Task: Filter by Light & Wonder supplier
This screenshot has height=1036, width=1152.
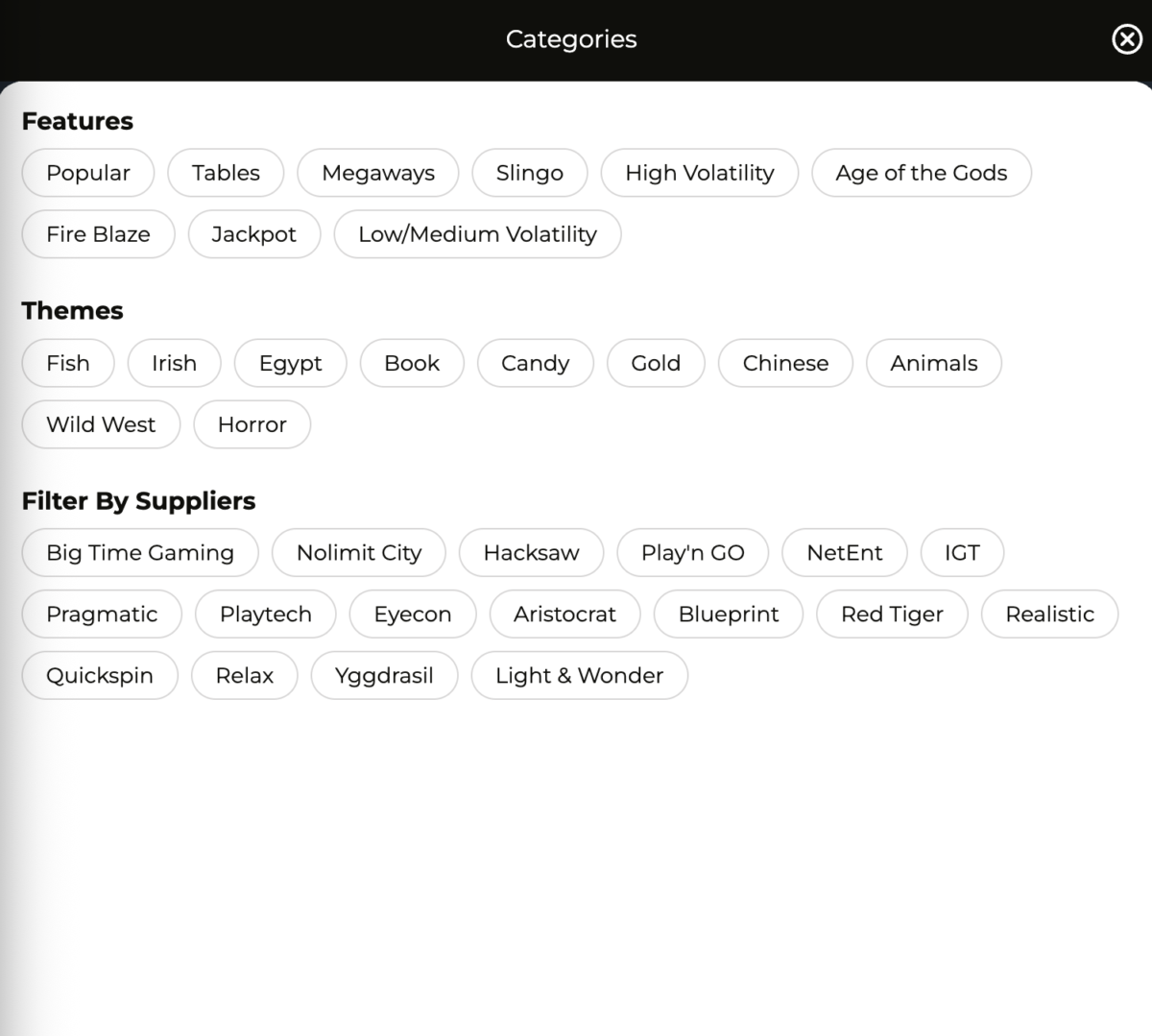Action: (579, 676)
